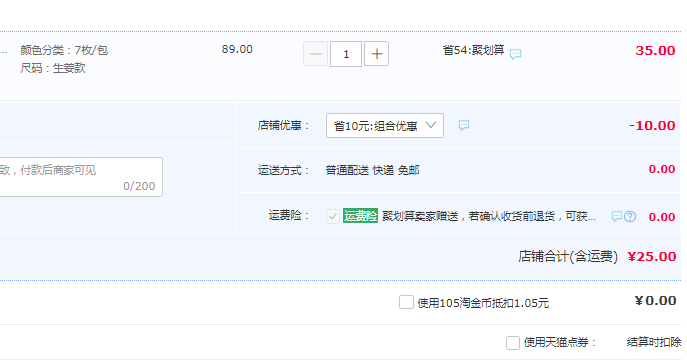Click the ¥0.00 淘金币 deduction amount
Screen dimensions: 687x361
655,301
